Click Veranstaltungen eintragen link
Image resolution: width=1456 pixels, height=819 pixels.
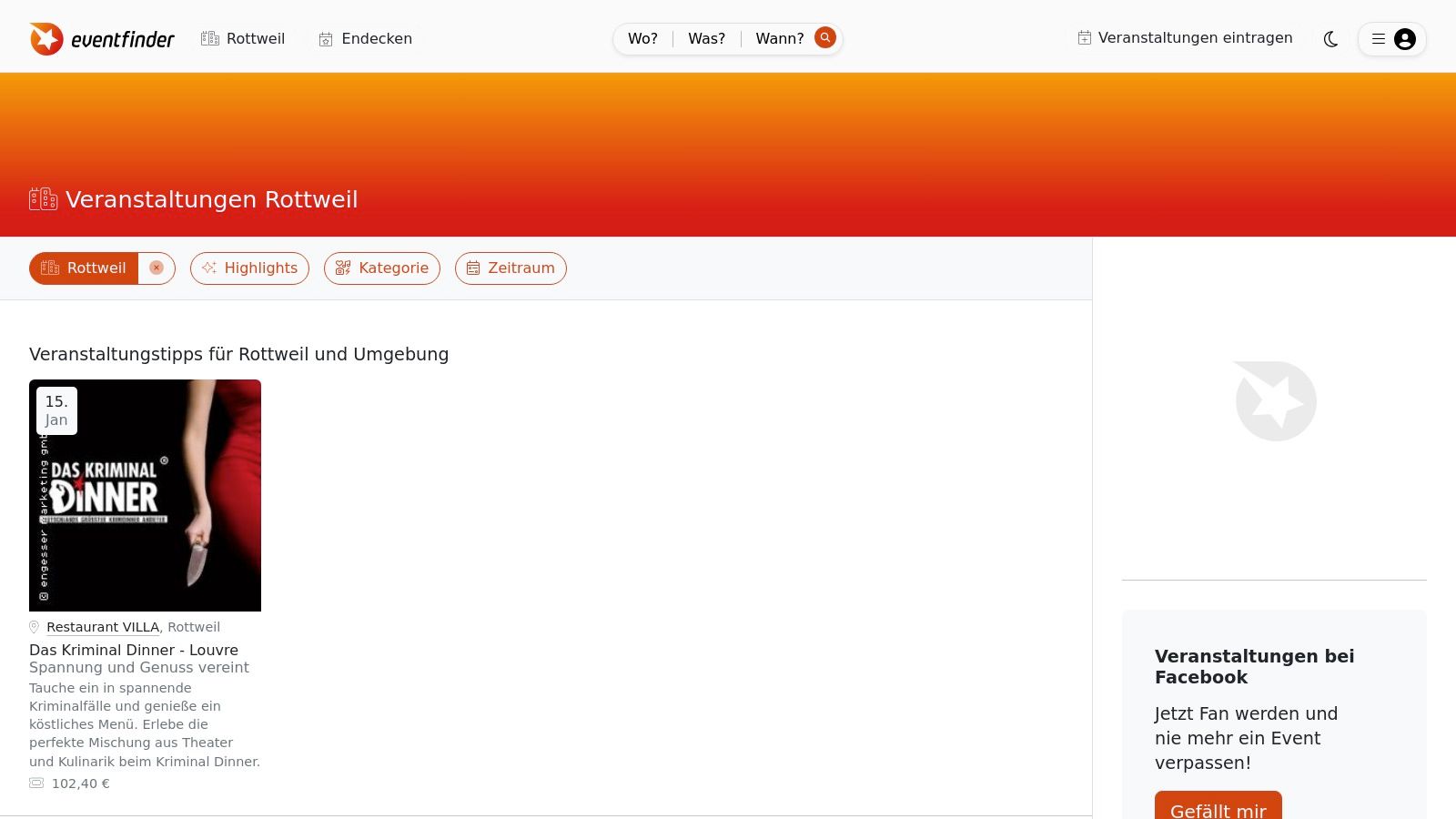click(1185, 37)
